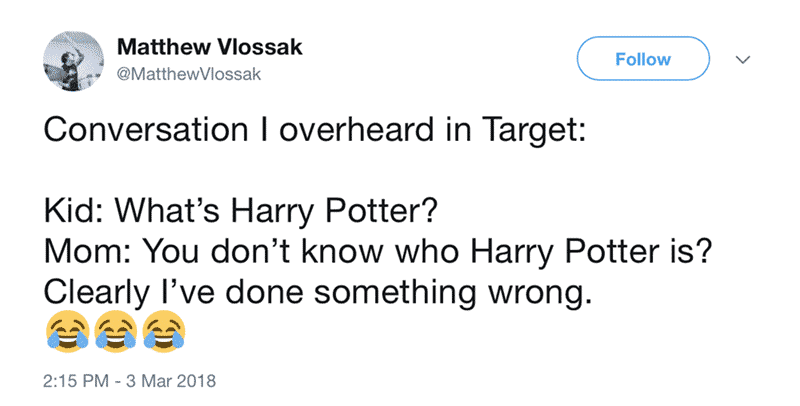This screenshot has height=406, width=800.
Task: Open the Matthew Vlossak display name link
Action: [x=209, y=47]
